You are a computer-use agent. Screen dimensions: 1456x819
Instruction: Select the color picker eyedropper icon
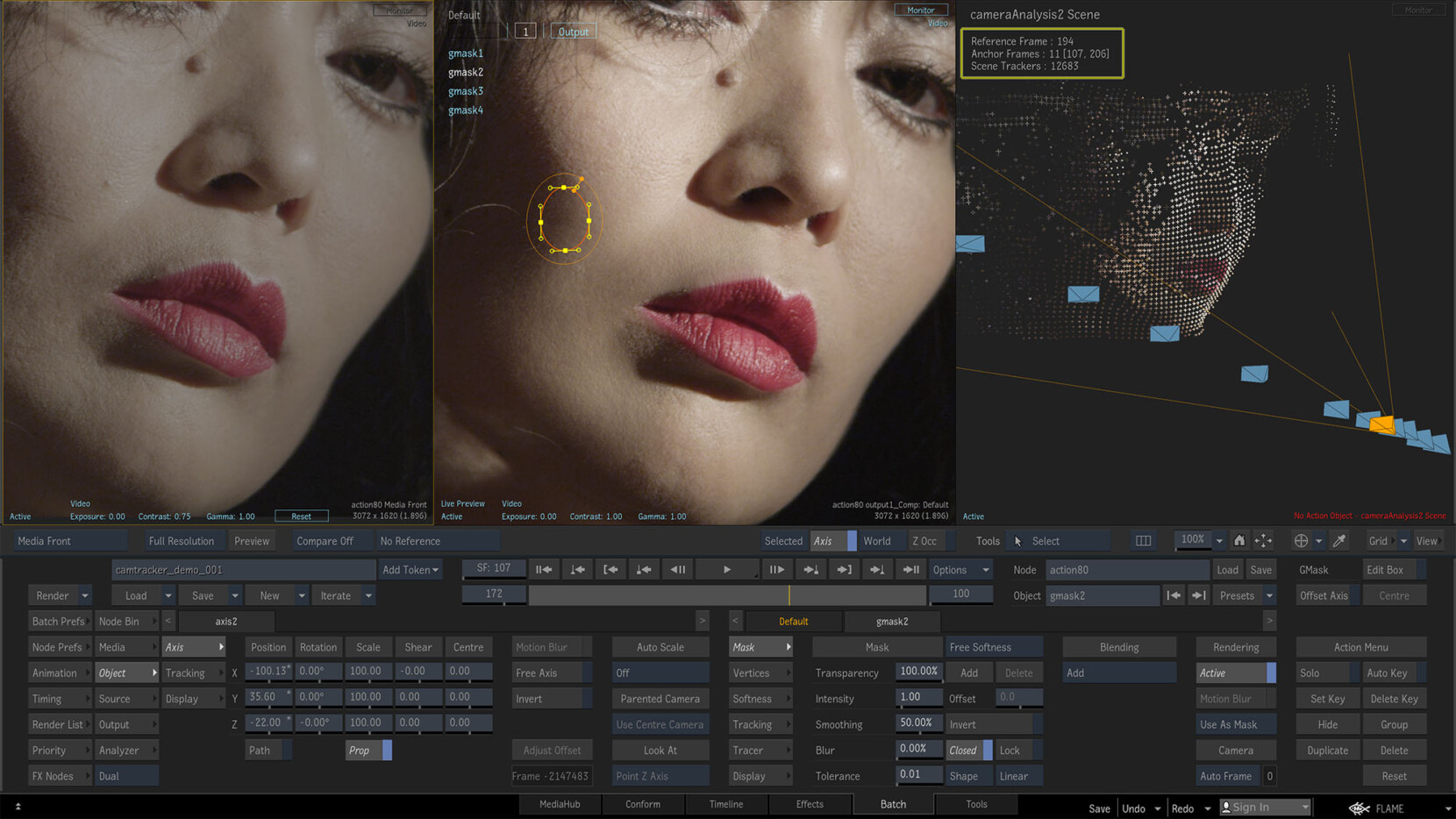(x=1339, y=541)
